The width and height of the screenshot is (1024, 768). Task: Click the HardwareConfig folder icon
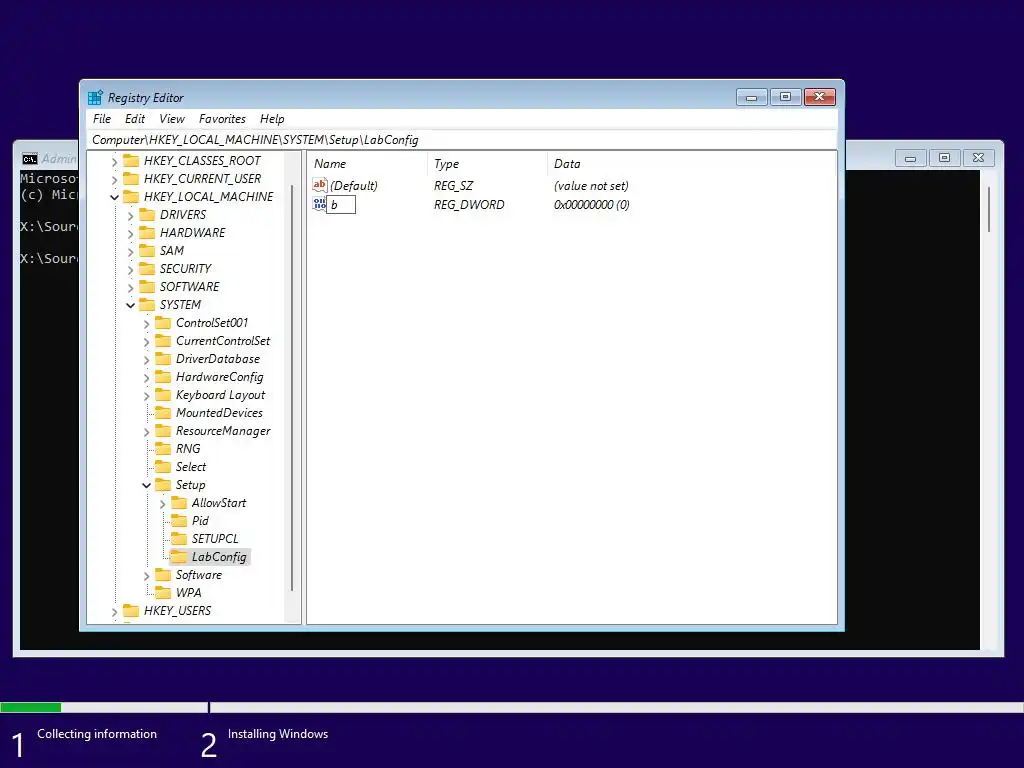point(163,377)
